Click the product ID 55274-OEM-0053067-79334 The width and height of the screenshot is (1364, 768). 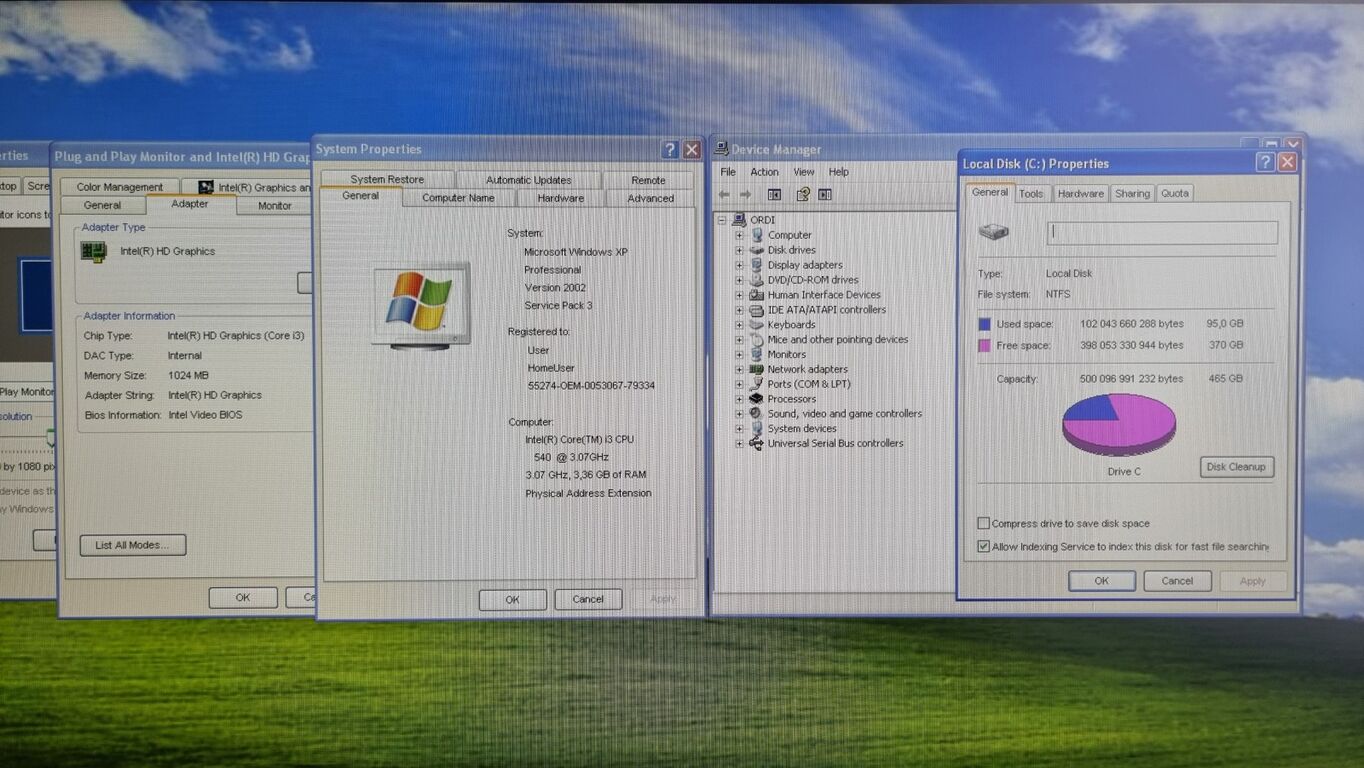tap(591, 386)
